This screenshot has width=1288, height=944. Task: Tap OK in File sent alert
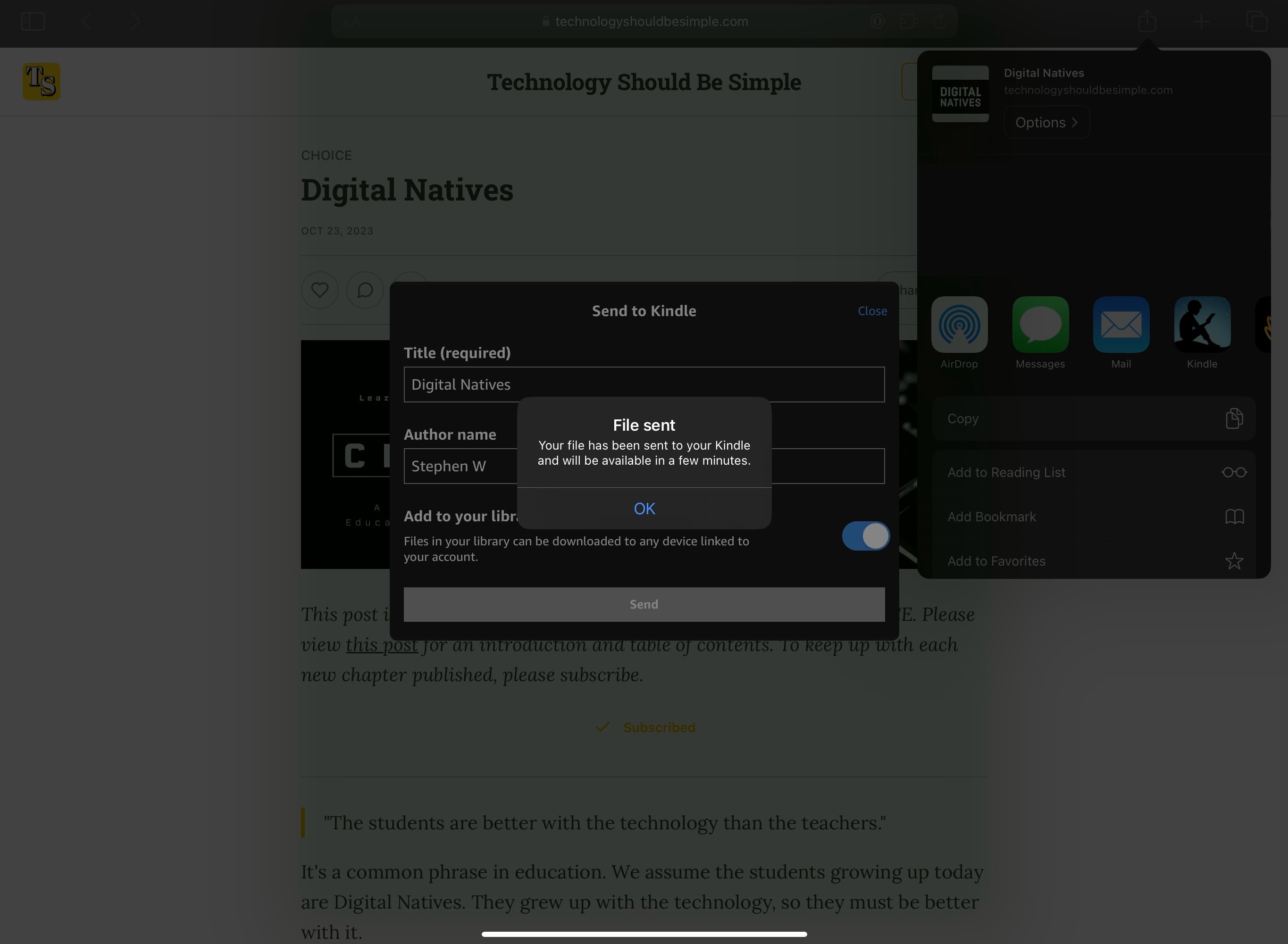(644, 509)
